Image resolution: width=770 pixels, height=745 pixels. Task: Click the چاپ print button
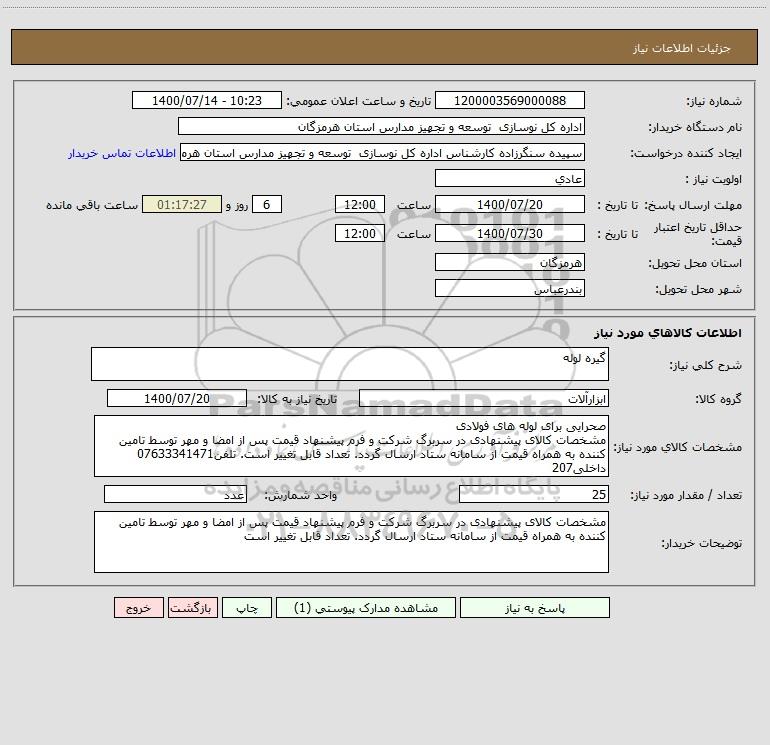(247, 608)
